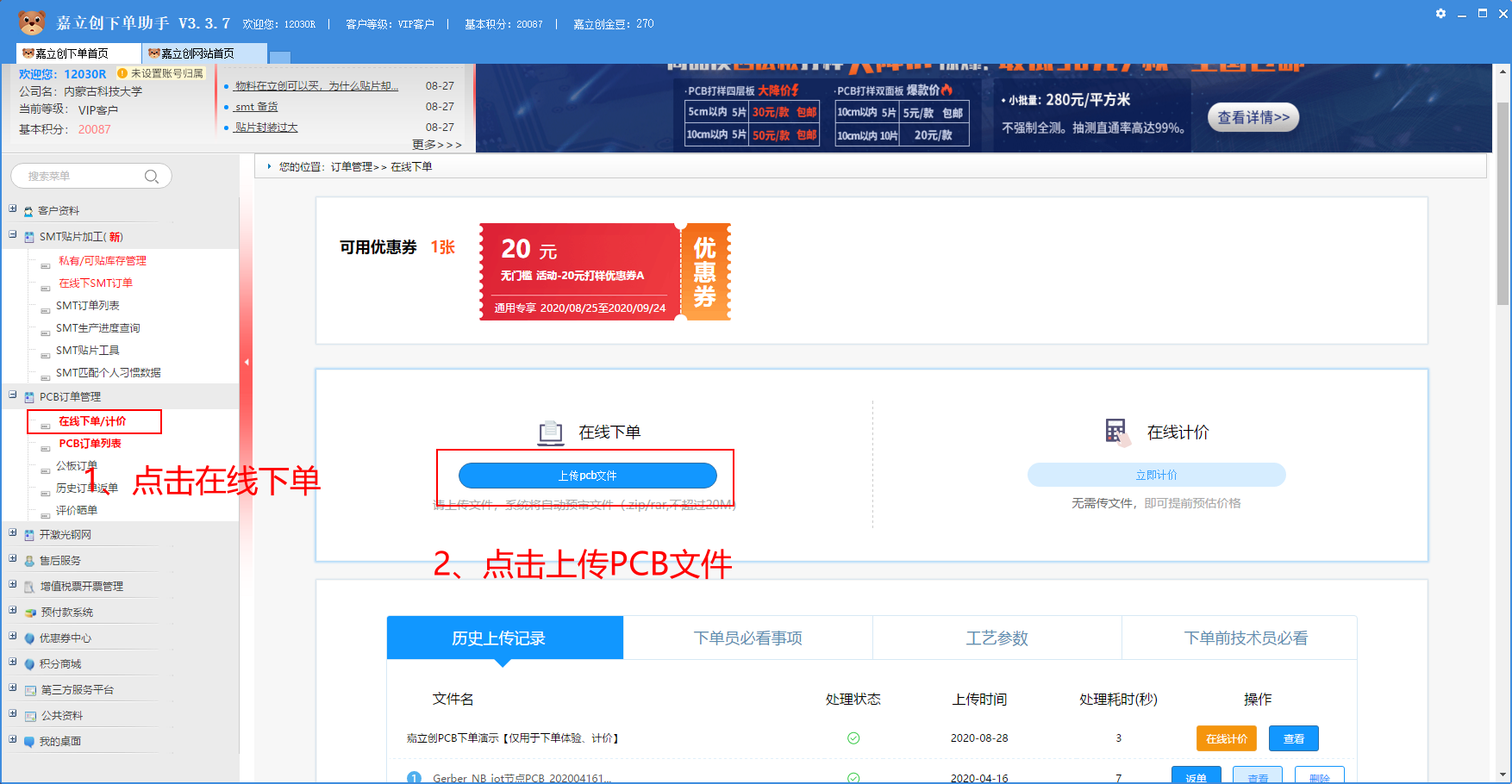Click the vertical scrollbar thumb on right
The image size is (1512, 784).
pyautogui.click(x=1503, y=202)
